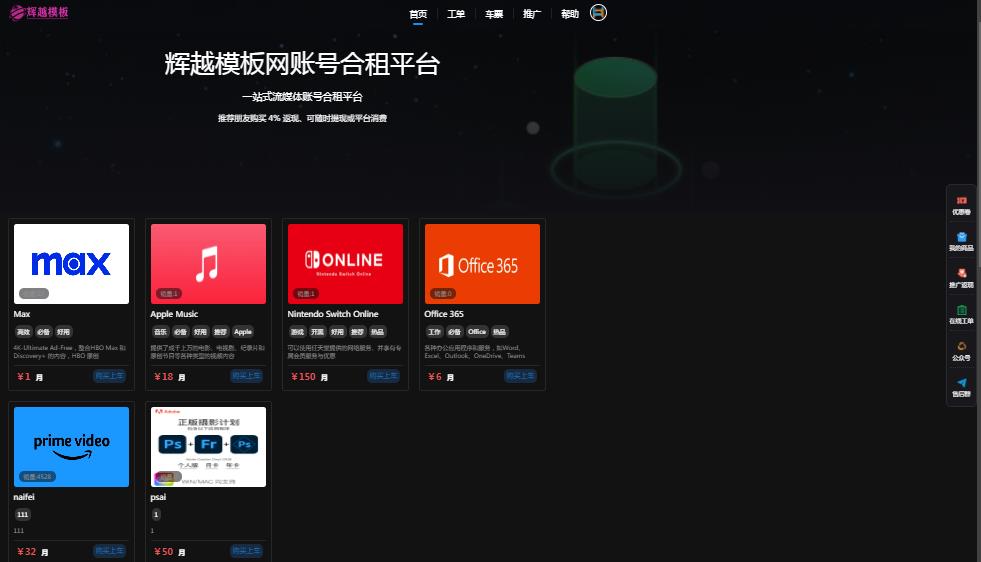Image resolution: width=981 pixels, height=562 pixels.
Task: Open the Adobe psai product thumbnail
Action: (x=208, y=446)
